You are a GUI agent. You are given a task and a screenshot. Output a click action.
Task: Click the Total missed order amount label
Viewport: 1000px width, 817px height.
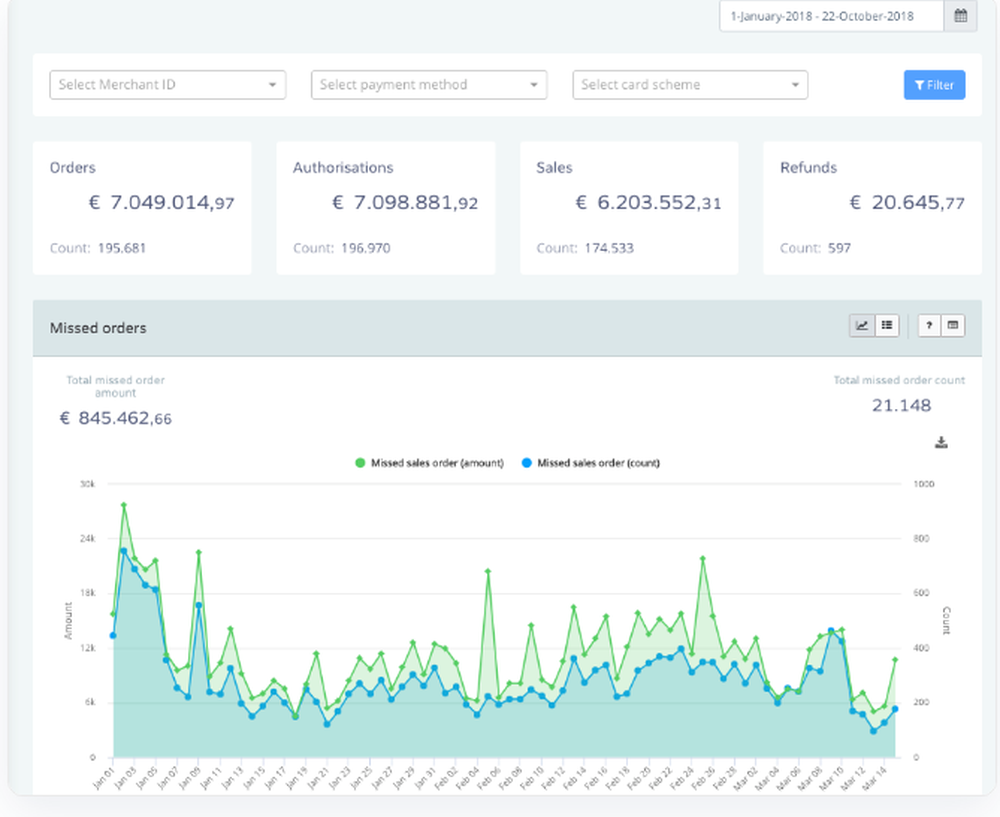coord(115,386)
